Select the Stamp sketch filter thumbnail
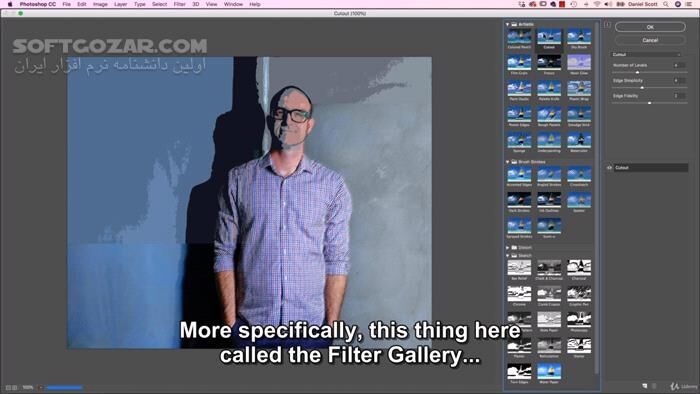The image size is (700, 394). coord(579,345)
